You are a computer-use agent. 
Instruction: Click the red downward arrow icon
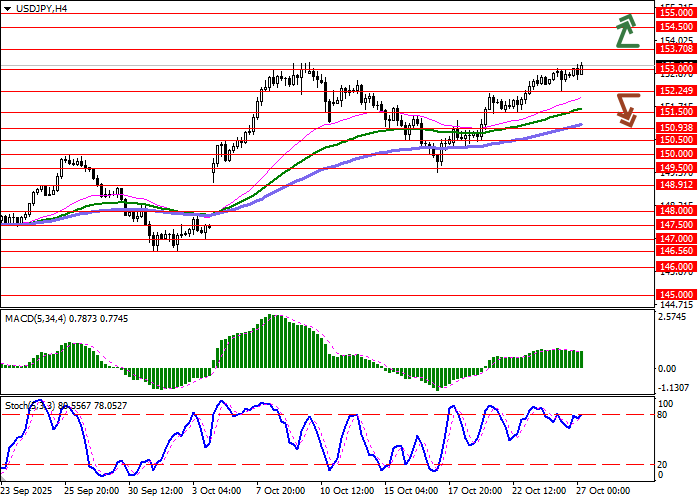[x=627, y=109]
